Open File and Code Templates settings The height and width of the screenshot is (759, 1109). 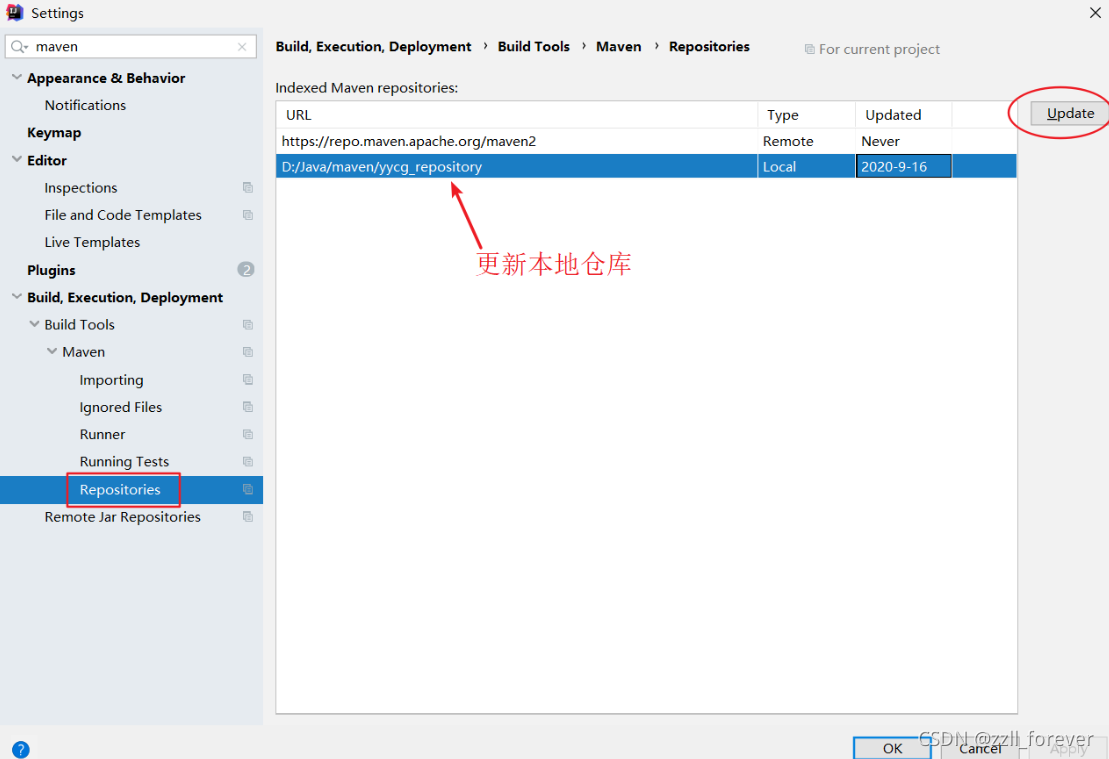pyautogui.click(x=122, y=215)
